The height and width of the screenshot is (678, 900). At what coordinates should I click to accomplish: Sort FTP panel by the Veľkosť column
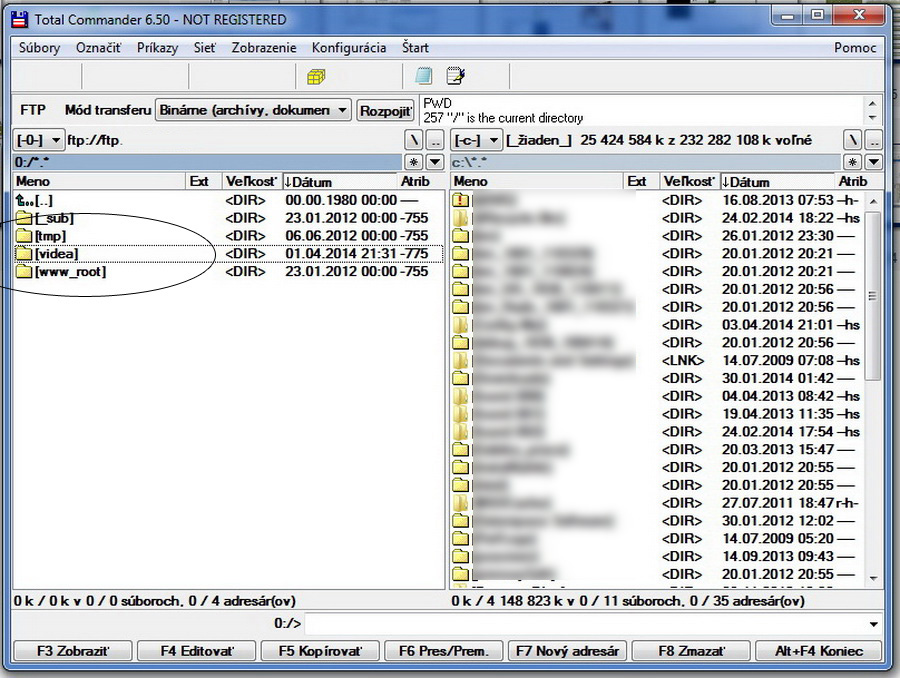(252, 181)
